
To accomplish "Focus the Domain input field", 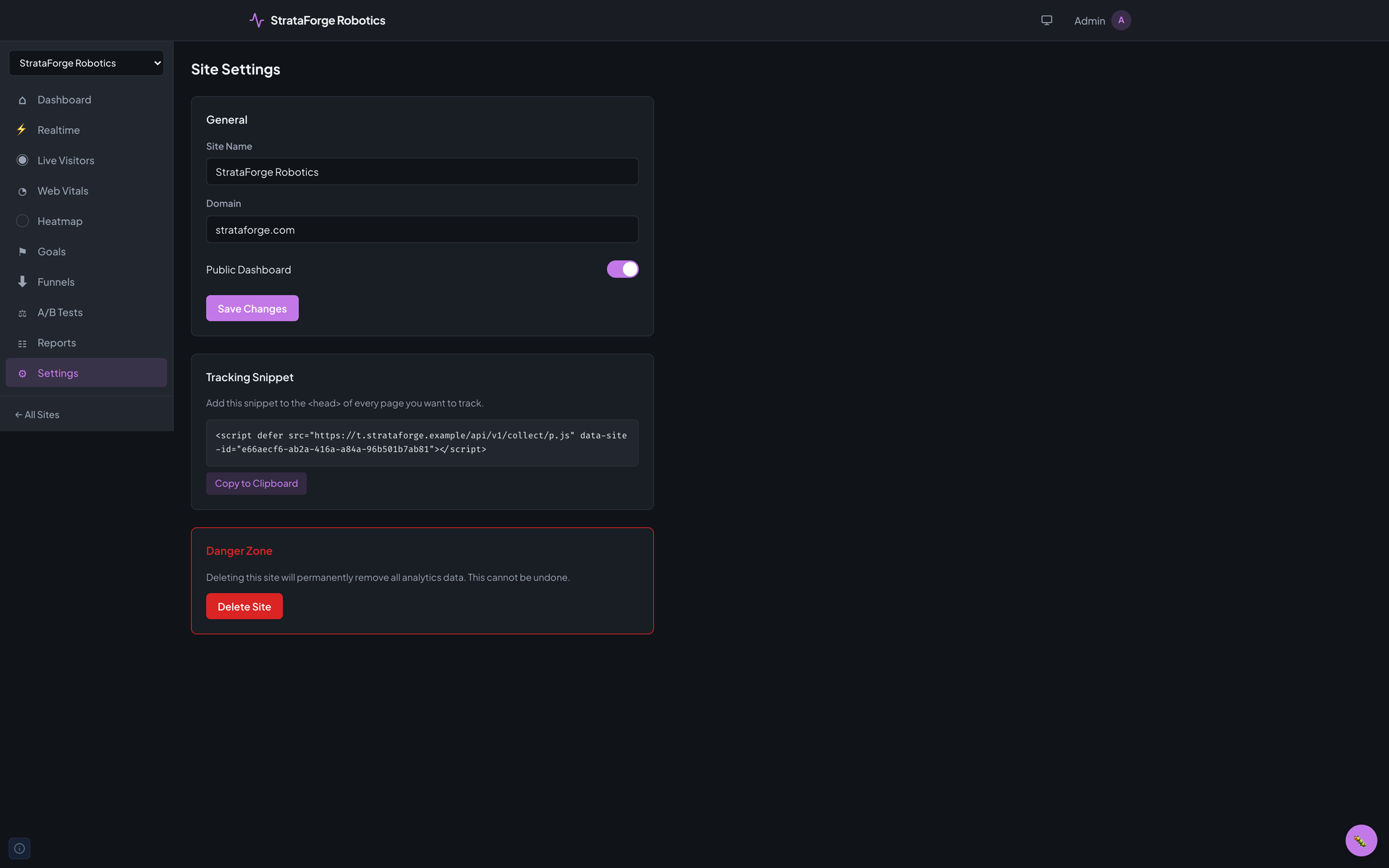I will [422, 229].
